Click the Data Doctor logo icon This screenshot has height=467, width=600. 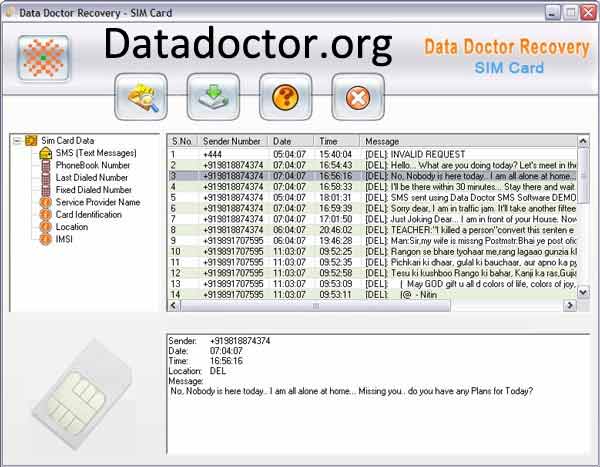pyautogui.click(x=43, y=58)
